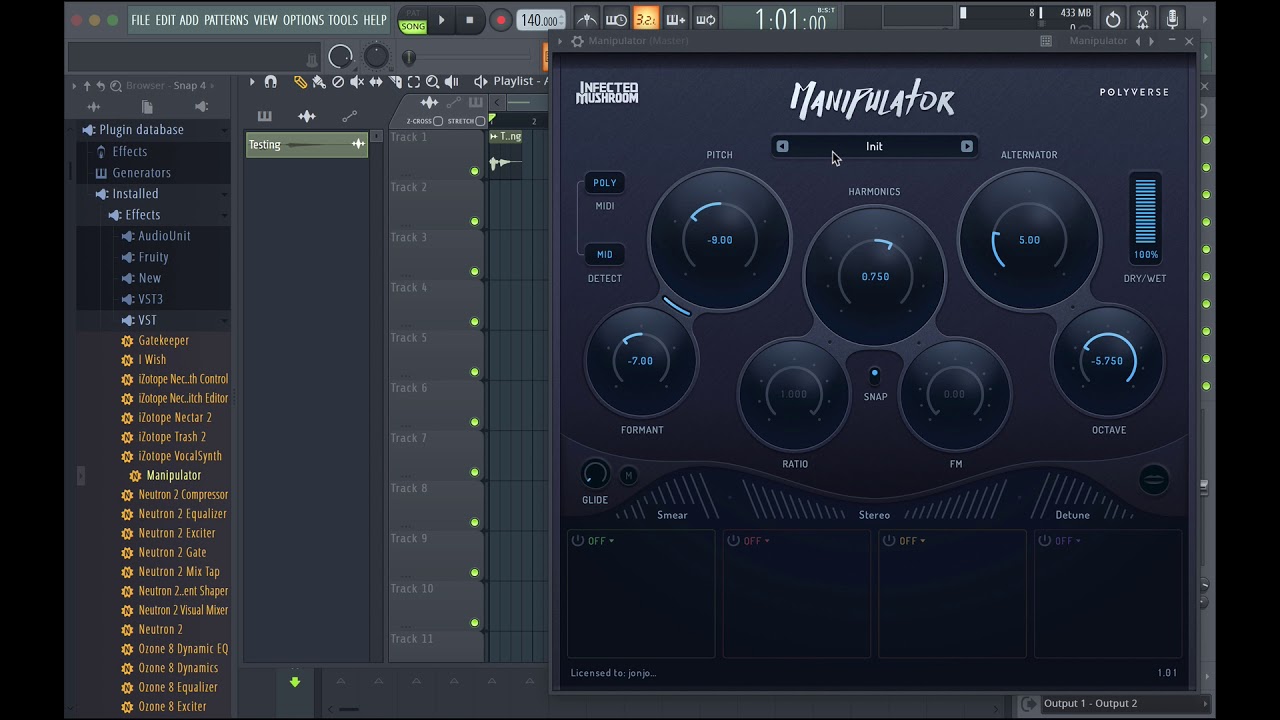This screenshot has width=1280, height=720.
Task: Click the lips icon in Manipulator
Action: pyautogui.click(x=1153, y=480)
